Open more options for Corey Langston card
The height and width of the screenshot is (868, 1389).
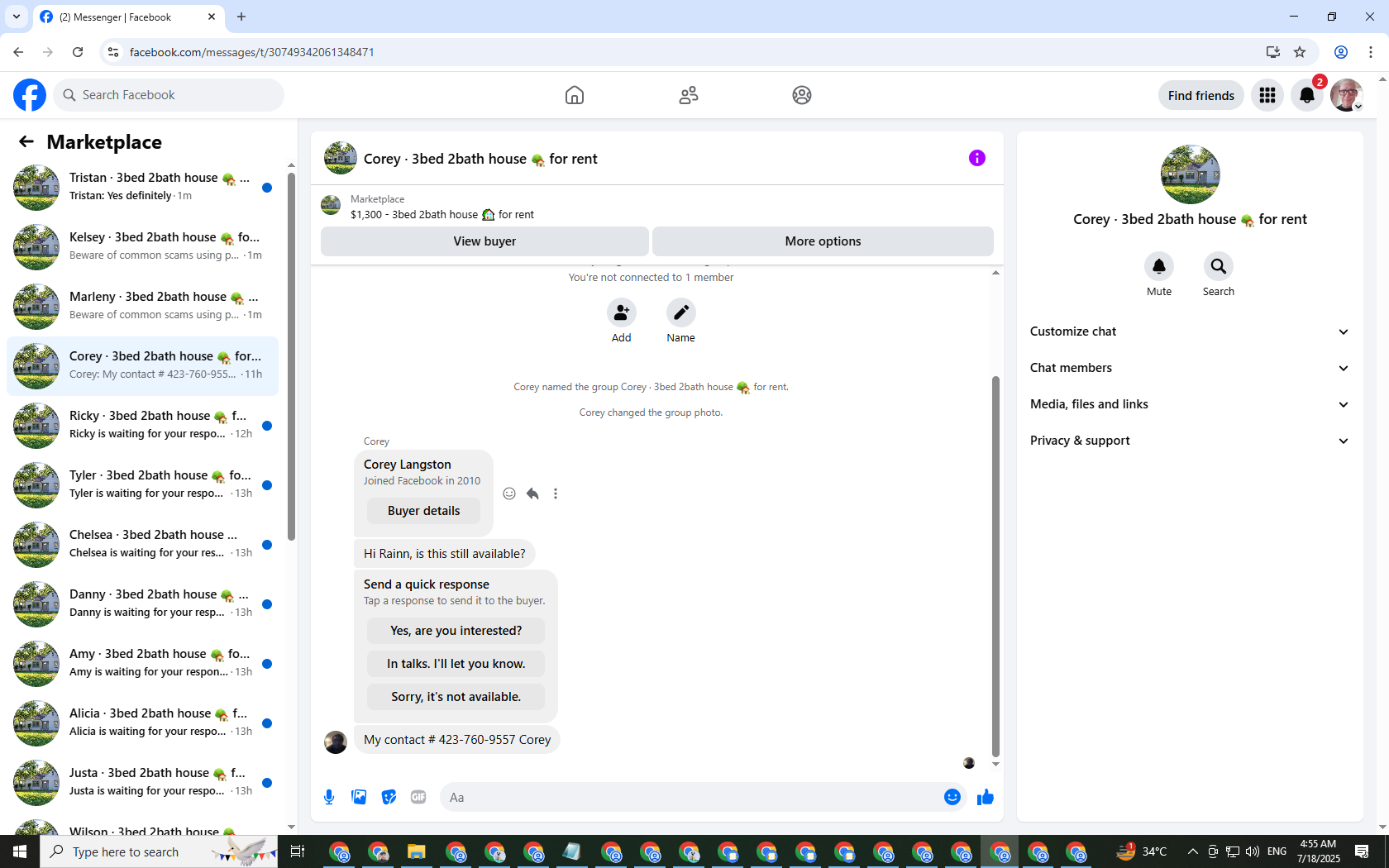(556, 494)
